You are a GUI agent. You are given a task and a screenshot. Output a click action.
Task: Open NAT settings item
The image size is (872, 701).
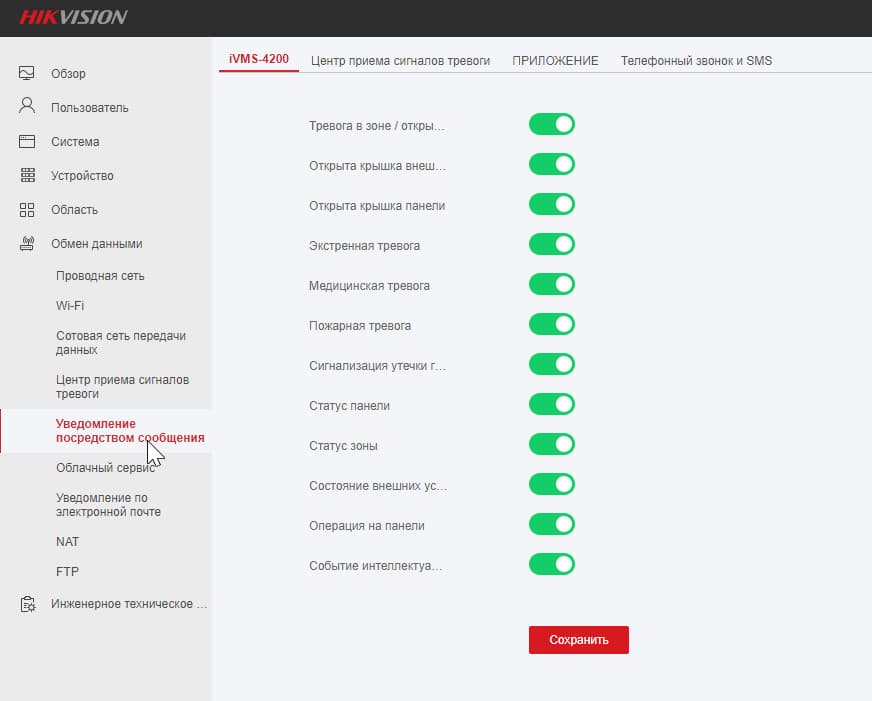pyautogui.click(x=67, y=541)
